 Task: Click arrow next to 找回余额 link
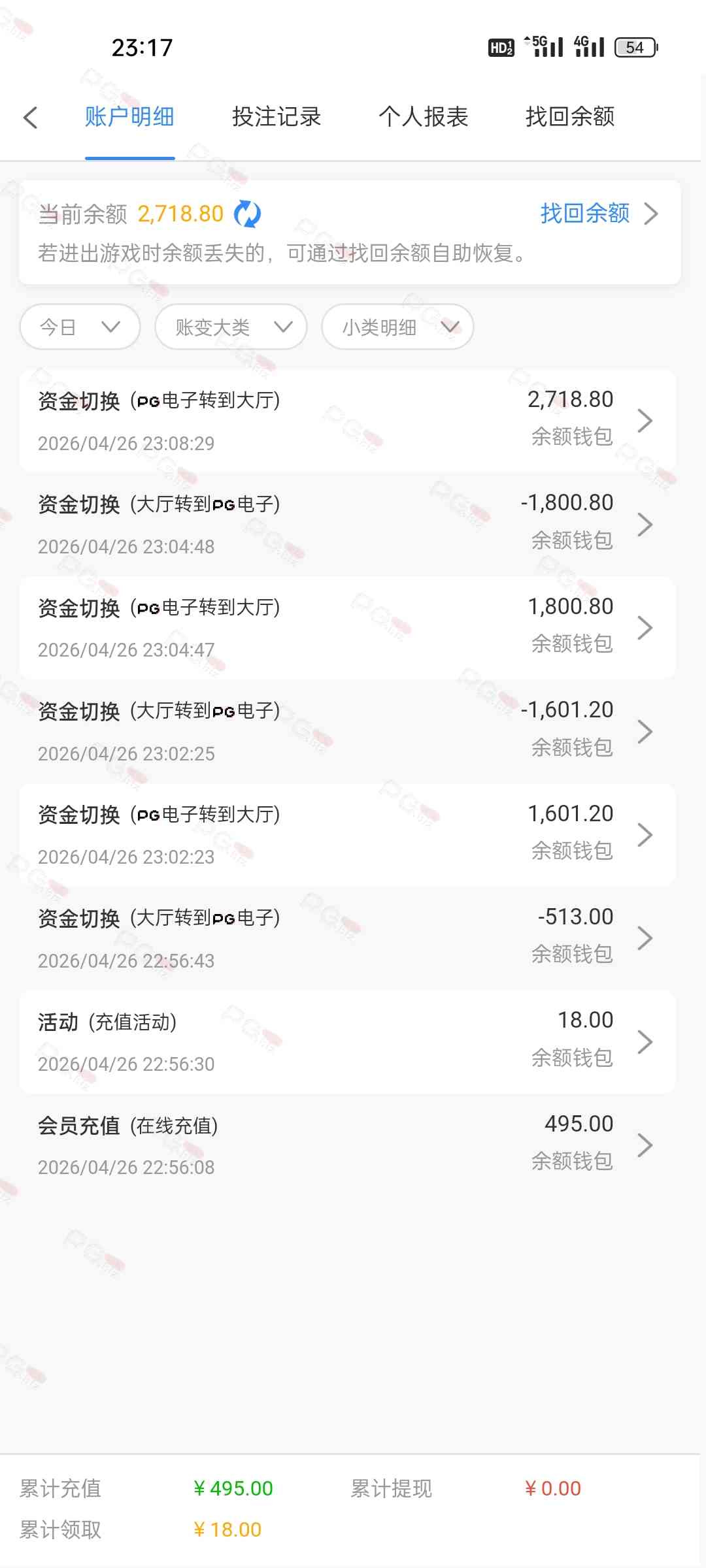(651, 214)
